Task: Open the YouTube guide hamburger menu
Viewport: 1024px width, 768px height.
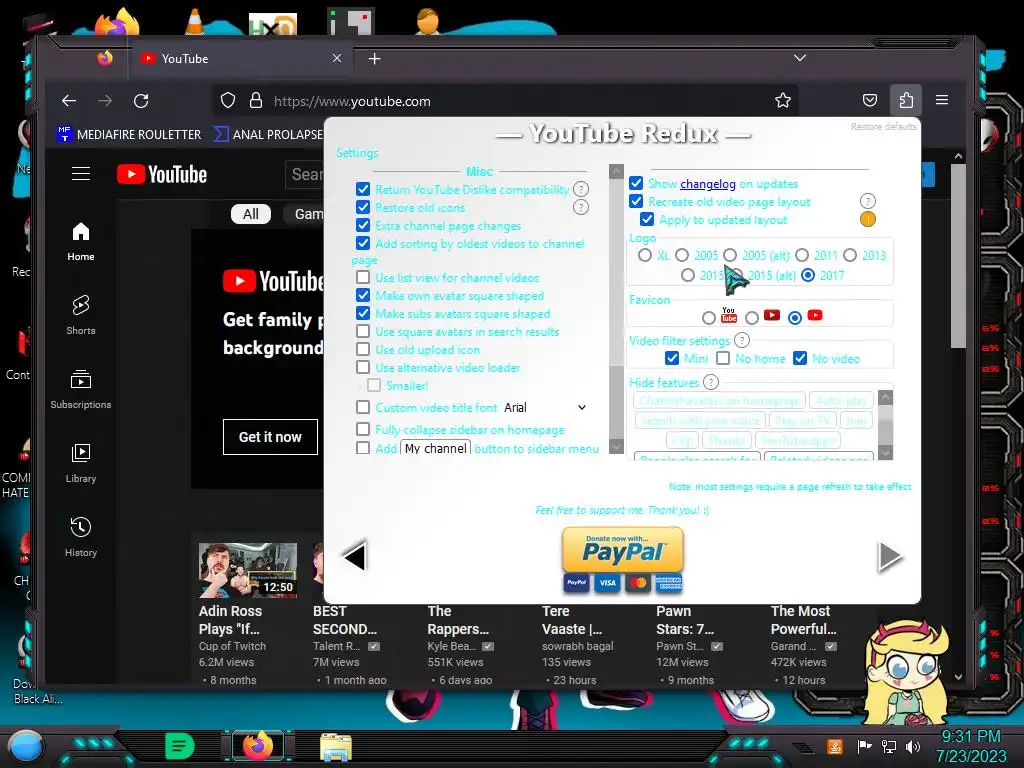Action: (x=81, y=174)
